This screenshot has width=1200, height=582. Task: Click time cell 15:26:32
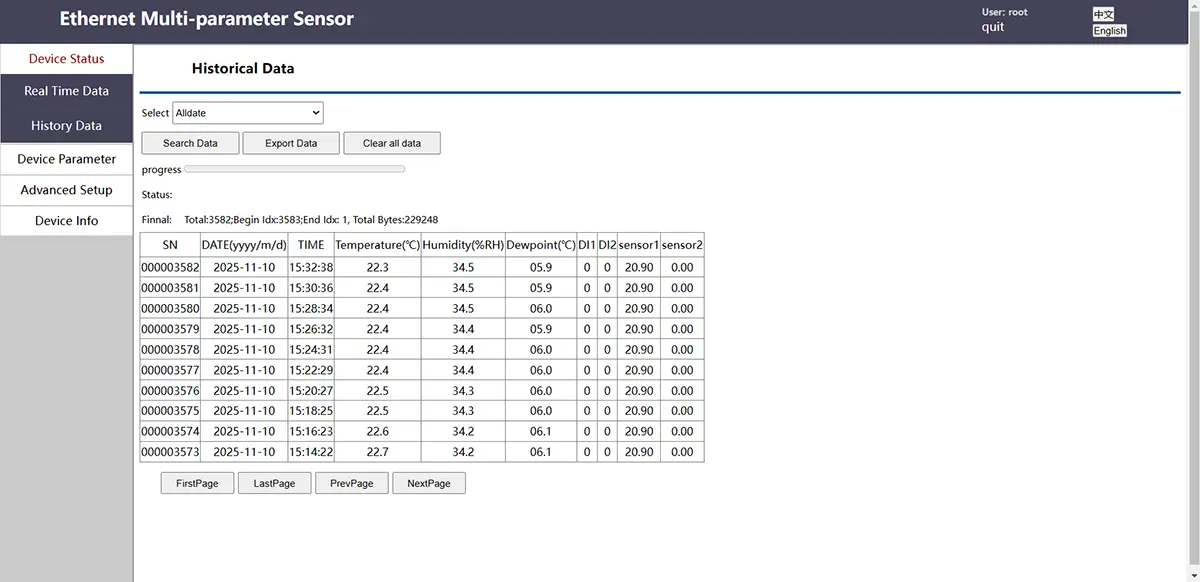pyautogui.click(x=311, y=329)
